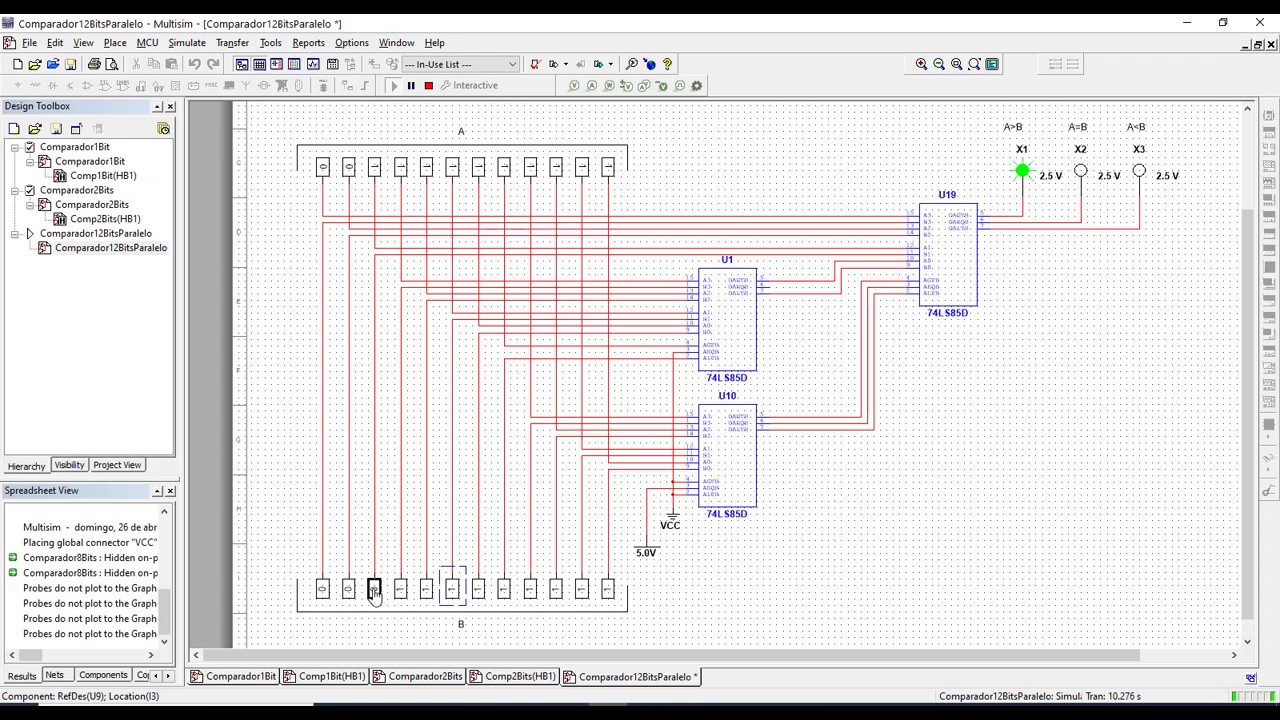Open the Grapher view
The width and height of the screenshot is (1280, 720).
(x=313, y=64)
